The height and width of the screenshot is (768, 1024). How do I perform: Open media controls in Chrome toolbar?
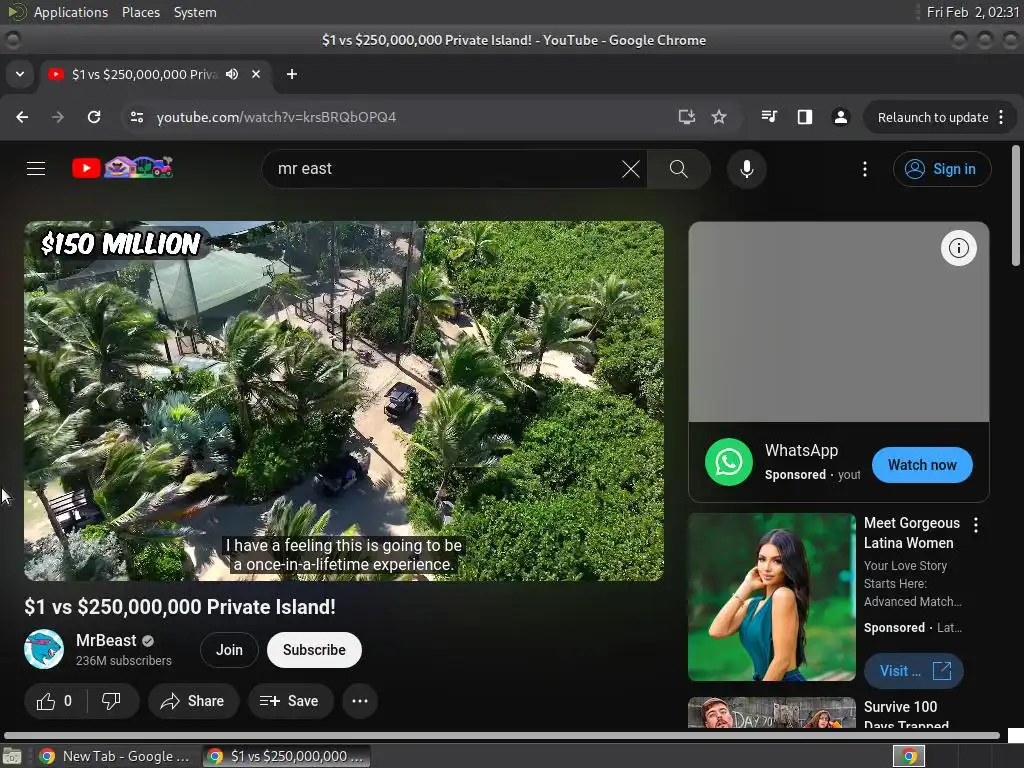[769, 117]
